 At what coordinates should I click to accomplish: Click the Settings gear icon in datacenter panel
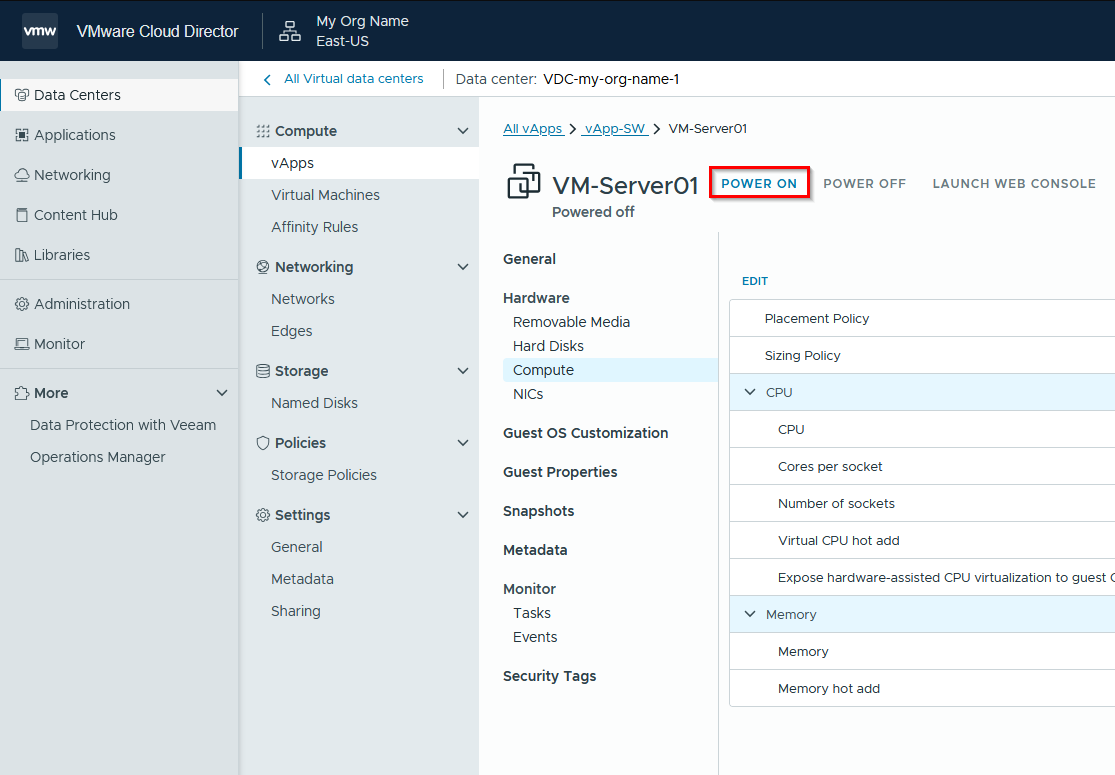[263, 515]
